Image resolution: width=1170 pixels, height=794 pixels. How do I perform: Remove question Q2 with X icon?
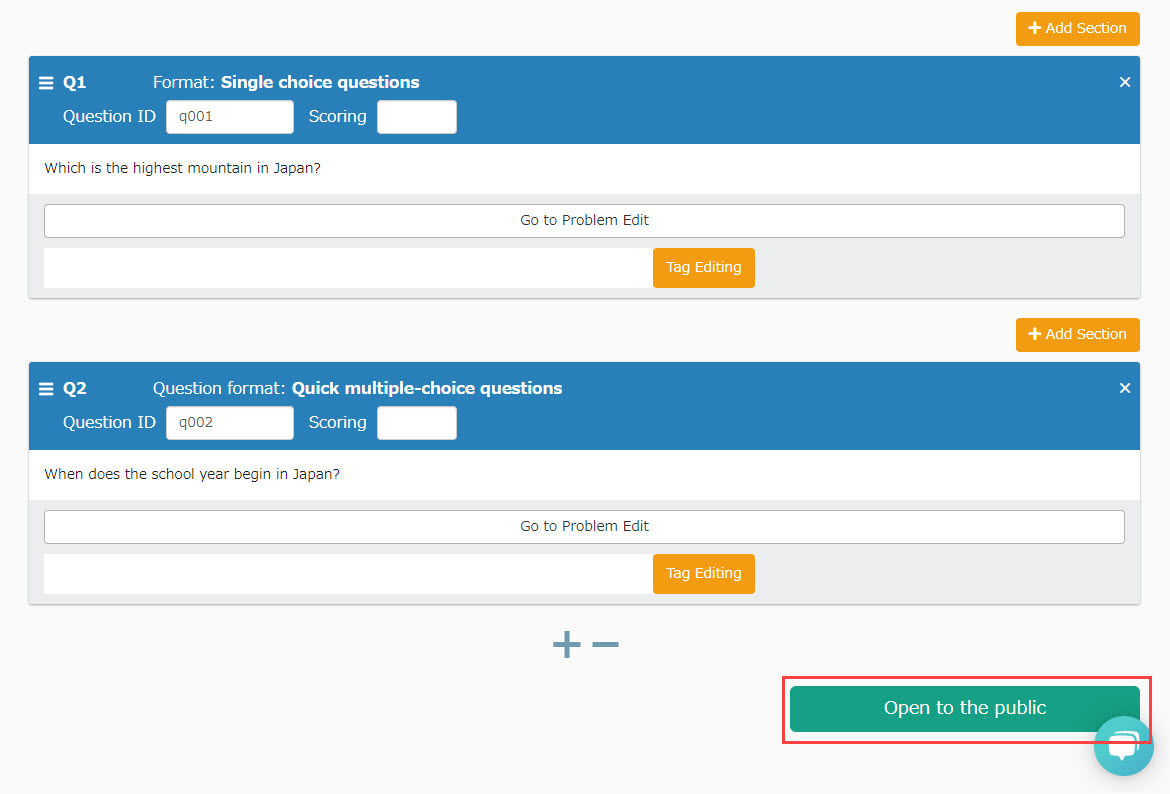[x=1125, y=389]
